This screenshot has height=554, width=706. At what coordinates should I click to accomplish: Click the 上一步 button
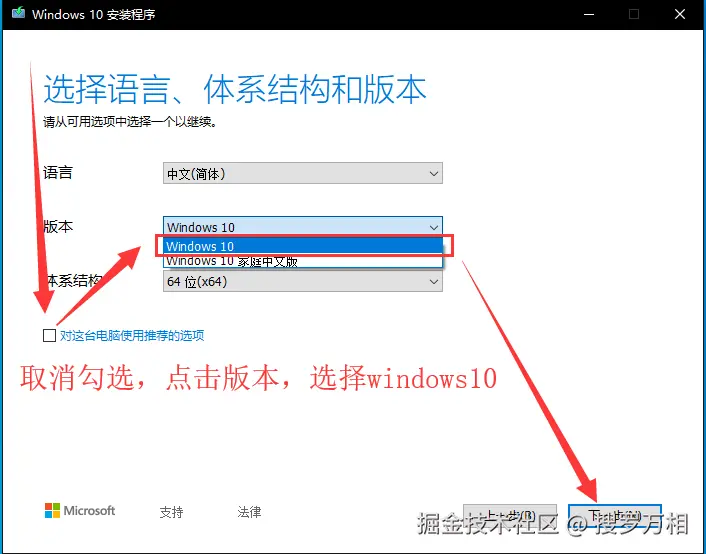click(x=510, y=516)
